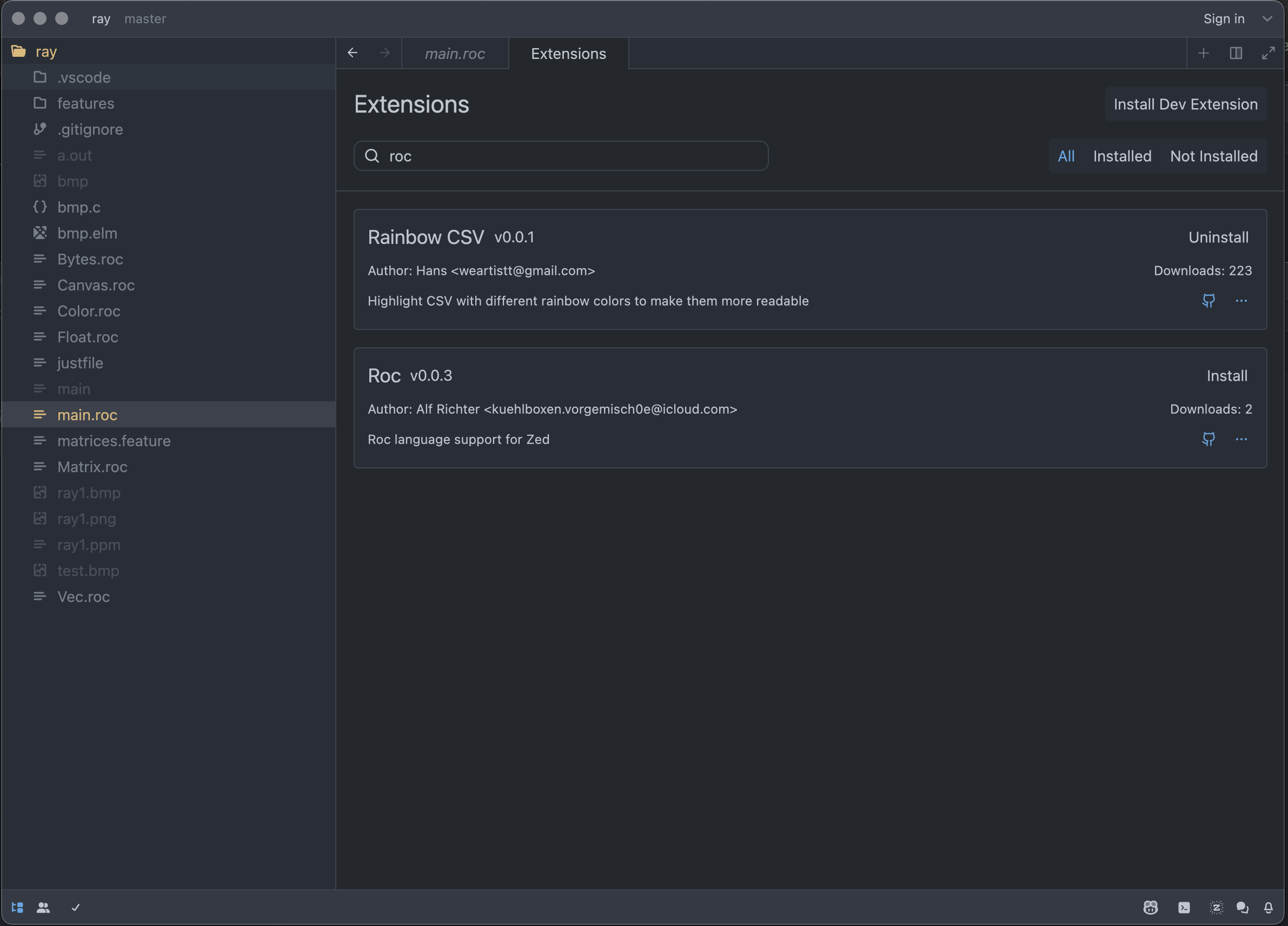Select main.roc in project panel

[x=168, y=415]
